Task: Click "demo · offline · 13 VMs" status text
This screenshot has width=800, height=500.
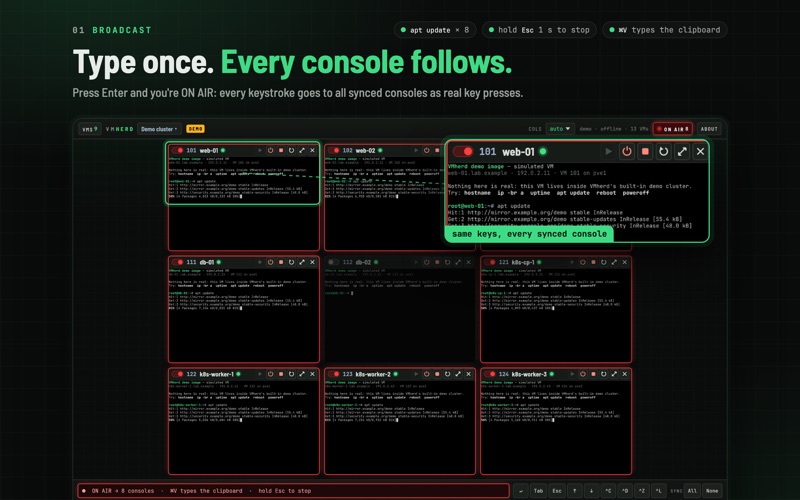Action: (614, 129)
